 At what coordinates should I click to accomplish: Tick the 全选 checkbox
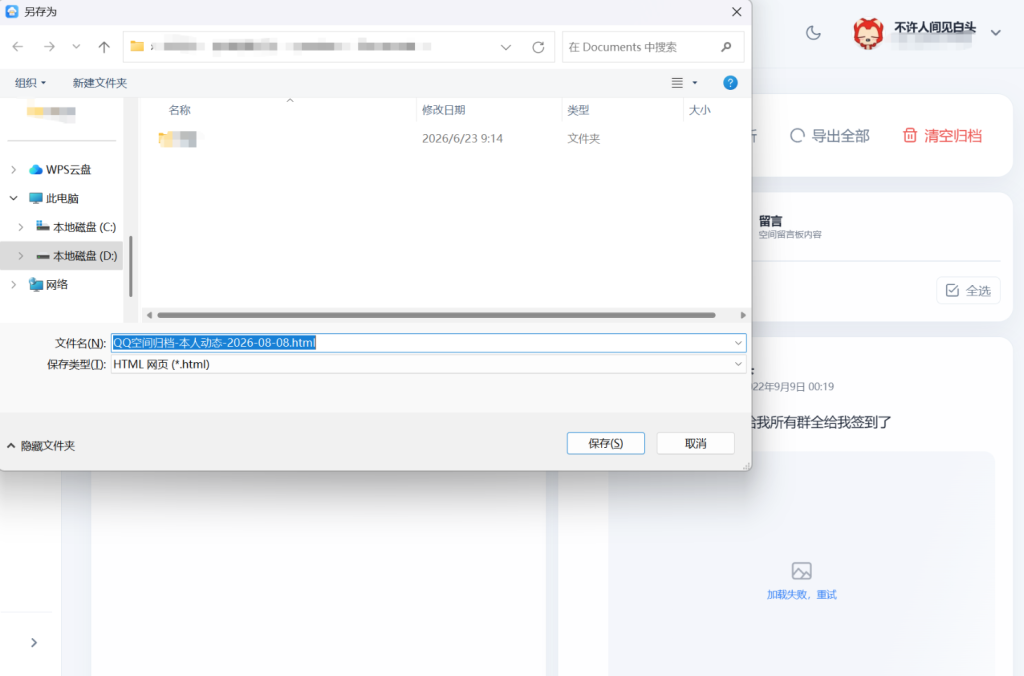[952, 291]
